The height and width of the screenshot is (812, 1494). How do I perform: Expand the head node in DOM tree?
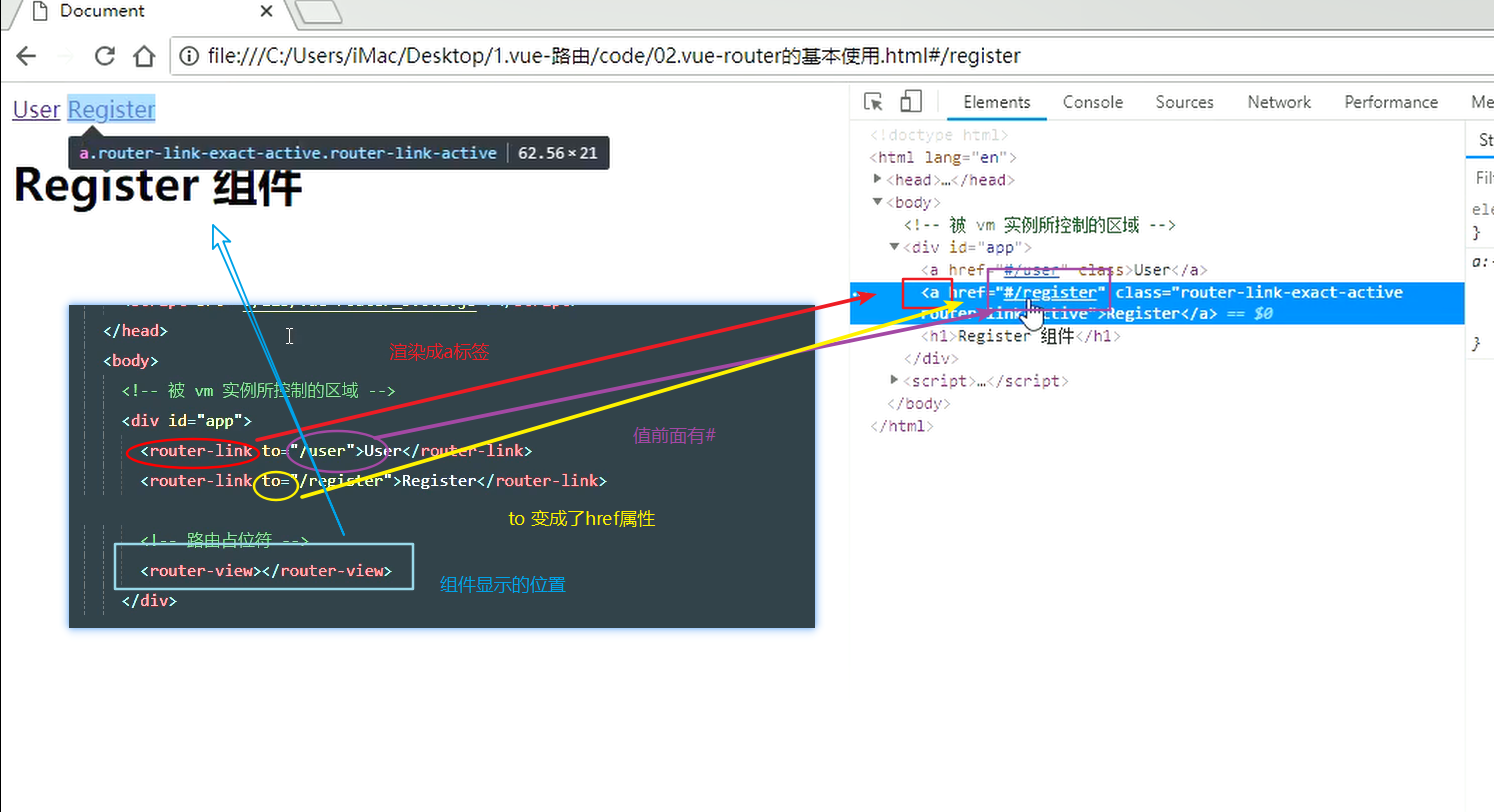point(878,180)
